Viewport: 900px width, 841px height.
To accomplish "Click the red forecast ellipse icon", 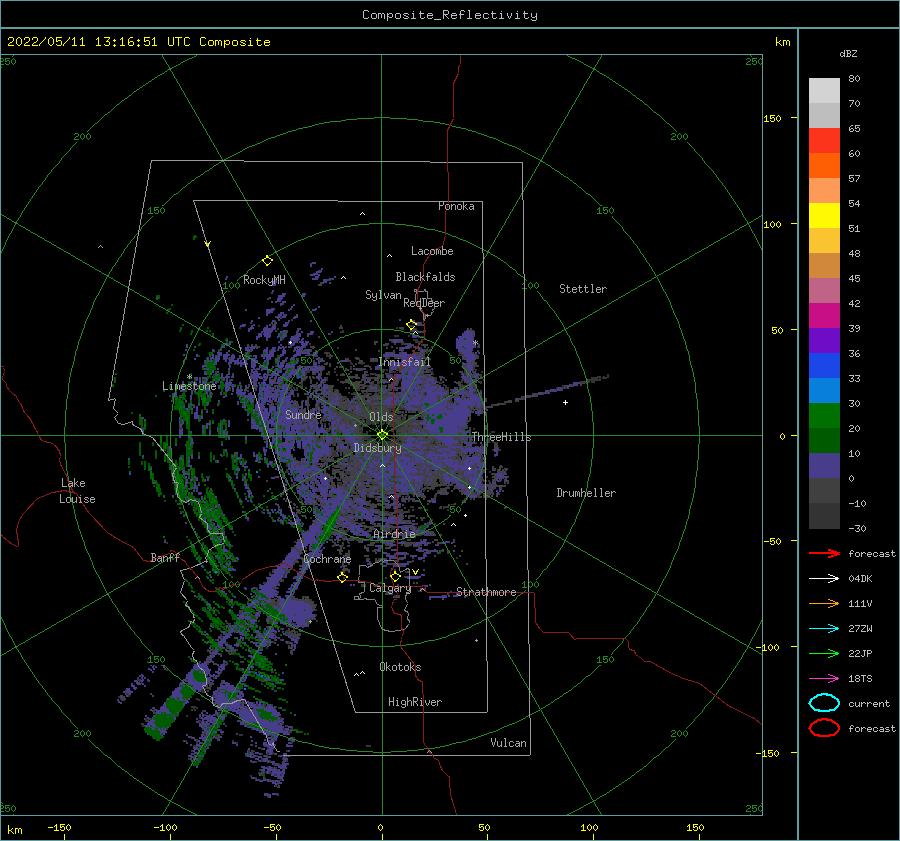I will point(824,728).
